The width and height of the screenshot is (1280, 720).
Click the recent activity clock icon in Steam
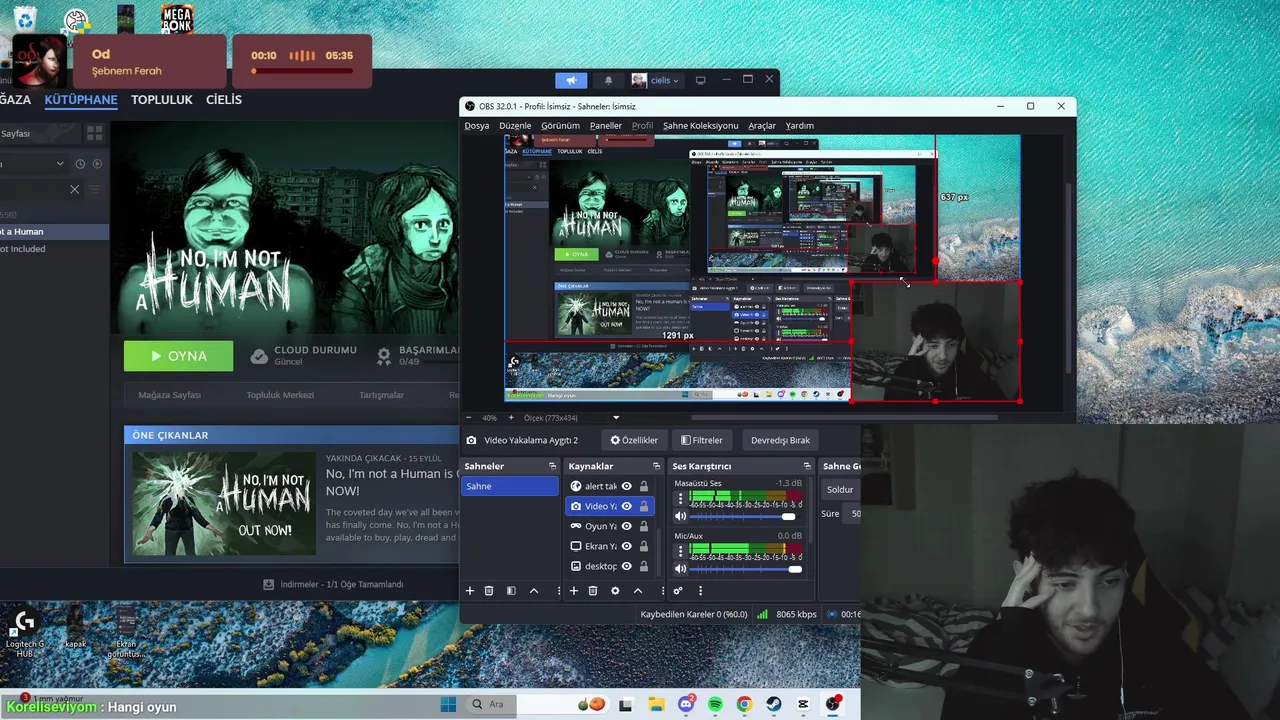coord(81,163)
